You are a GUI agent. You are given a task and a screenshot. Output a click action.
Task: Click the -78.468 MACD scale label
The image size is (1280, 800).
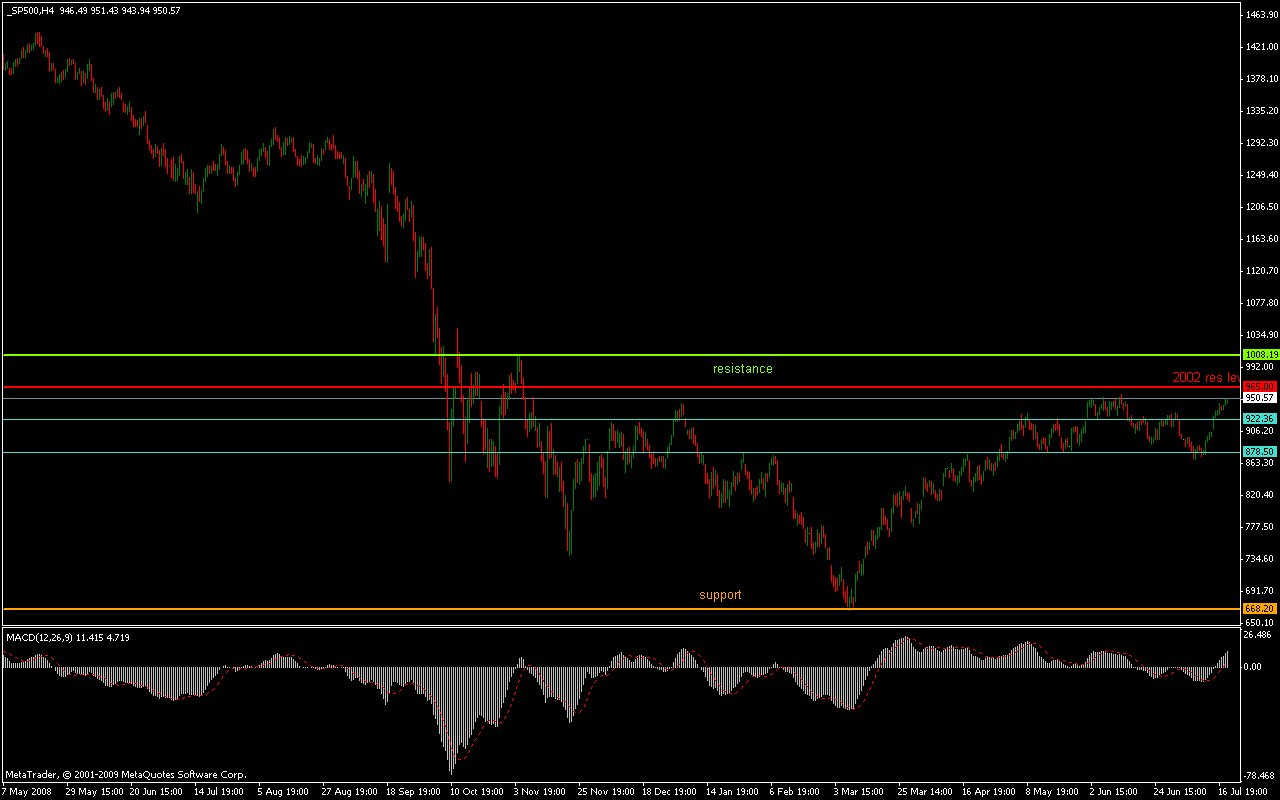point(1259,775)
